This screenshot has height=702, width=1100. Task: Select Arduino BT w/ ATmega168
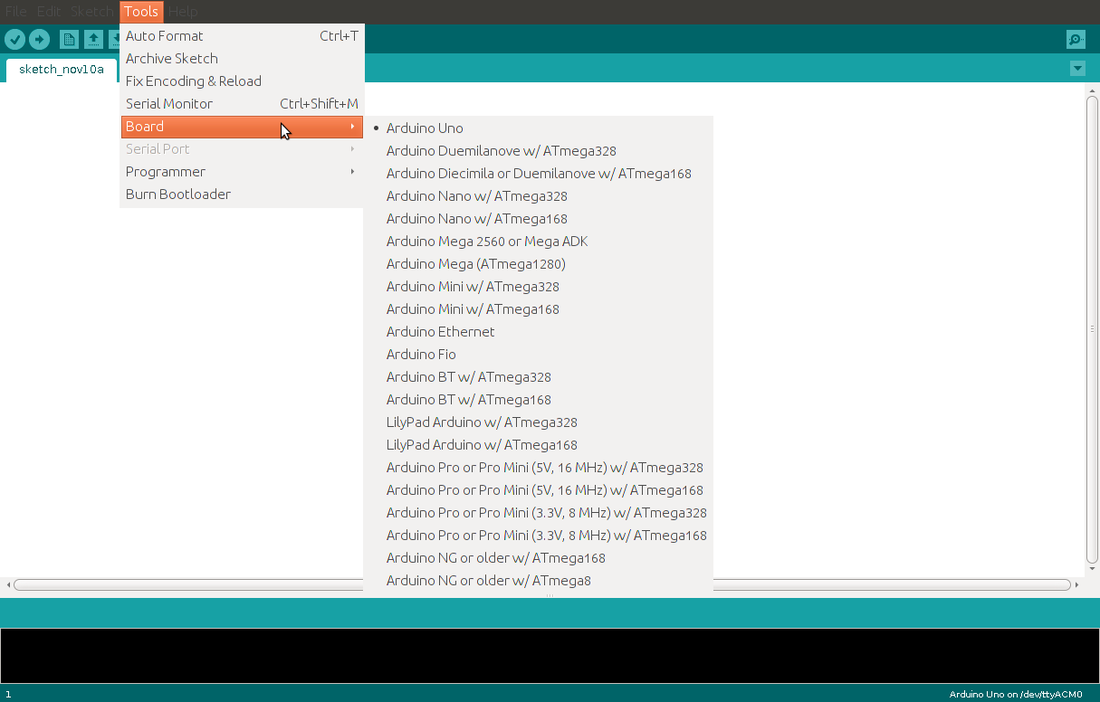point(538,399)
